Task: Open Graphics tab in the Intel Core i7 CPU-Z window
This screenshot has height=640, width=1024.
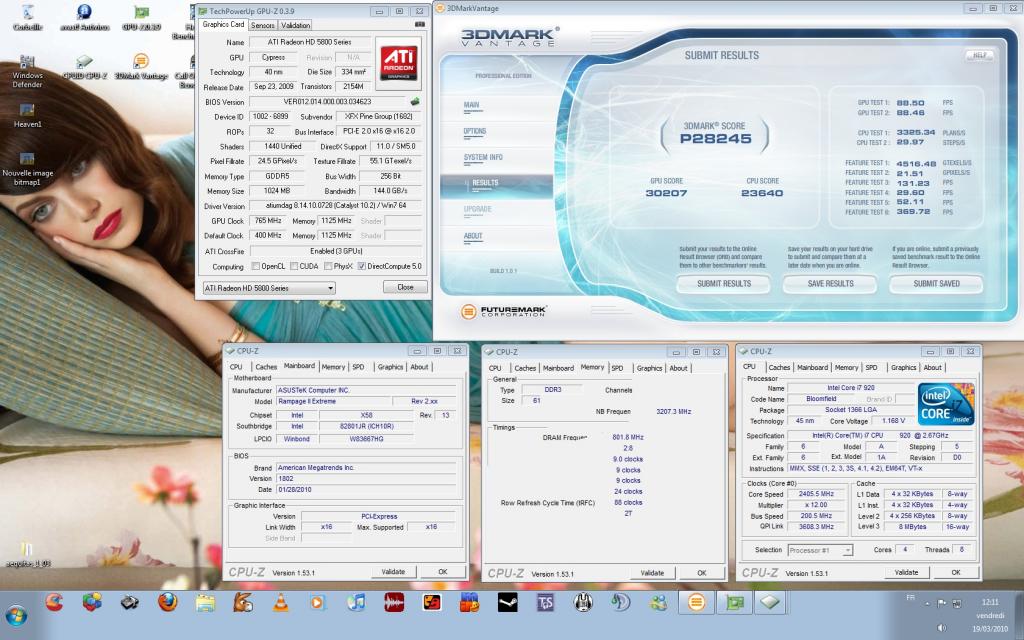Action: point(904,368)
